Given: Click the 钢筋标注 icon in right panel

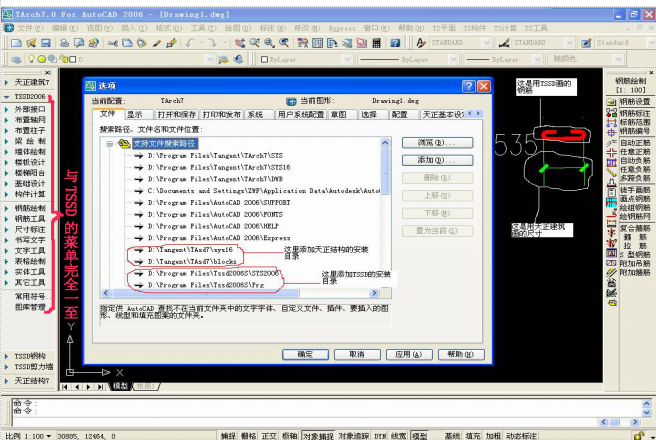Looking at the screenshot, I should point(611,113).
